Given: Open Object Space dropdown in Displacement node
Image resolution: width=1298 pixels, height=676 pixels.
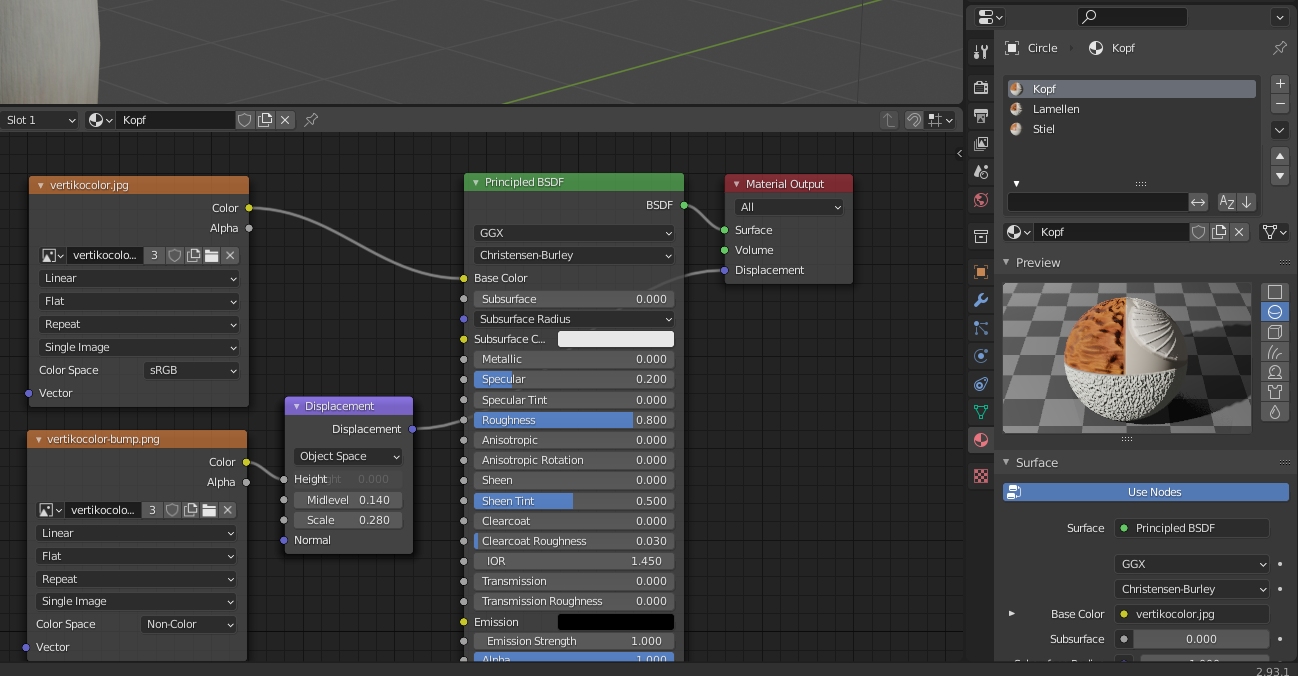Looking at the screenshot, I should click(348, 456).
